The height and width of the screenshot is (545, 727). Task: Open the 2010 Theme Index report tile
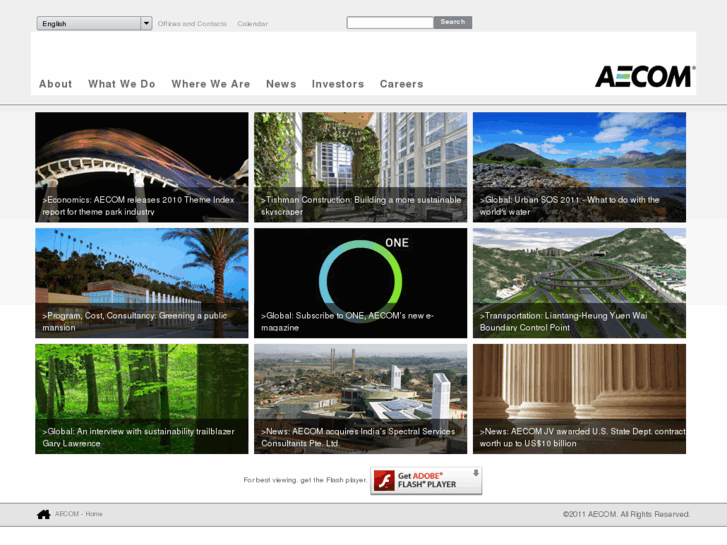tap(142, 167)
